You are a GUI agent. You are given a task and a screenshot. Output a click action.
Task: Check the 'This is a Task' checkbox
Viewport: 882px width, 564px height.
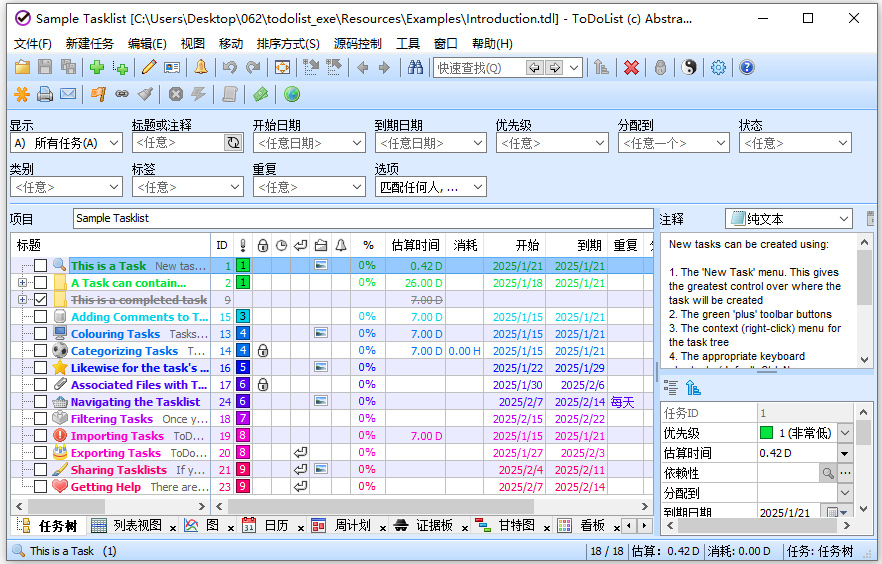41,266
